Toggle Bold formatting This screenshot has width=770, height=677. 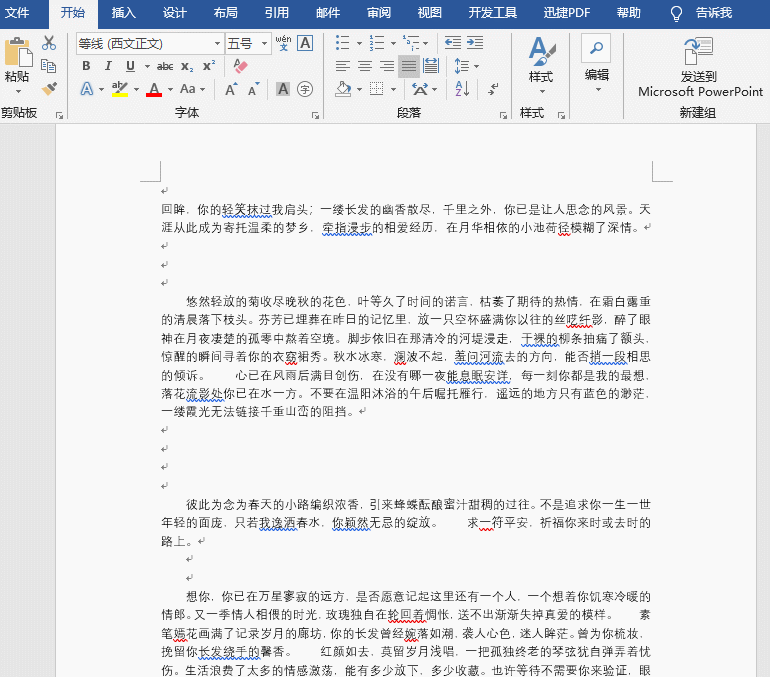coord(86,66)
